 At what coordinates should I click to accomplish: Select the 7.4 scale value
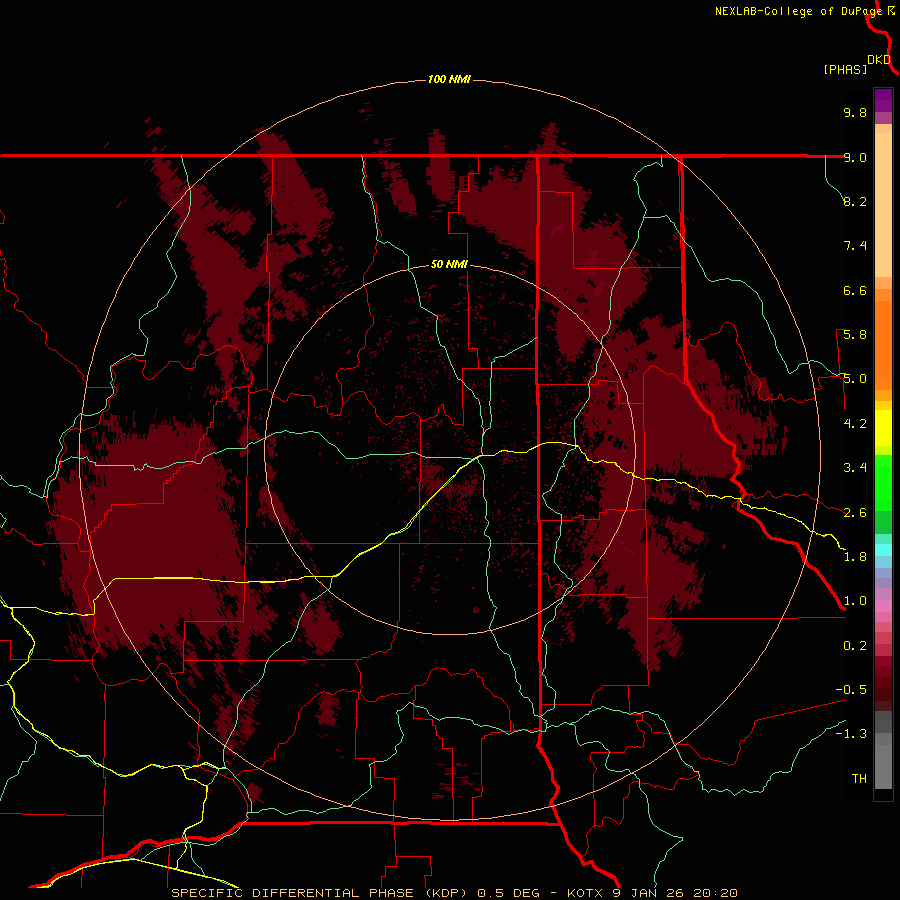point(855,246)
